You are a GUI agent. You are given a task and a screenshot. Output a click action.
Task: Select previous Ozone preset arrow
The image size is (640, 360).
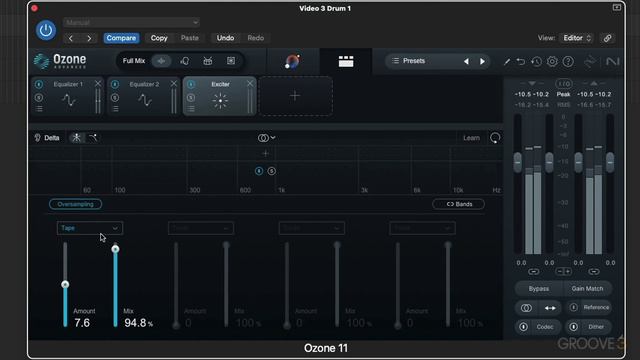point(466,61)
